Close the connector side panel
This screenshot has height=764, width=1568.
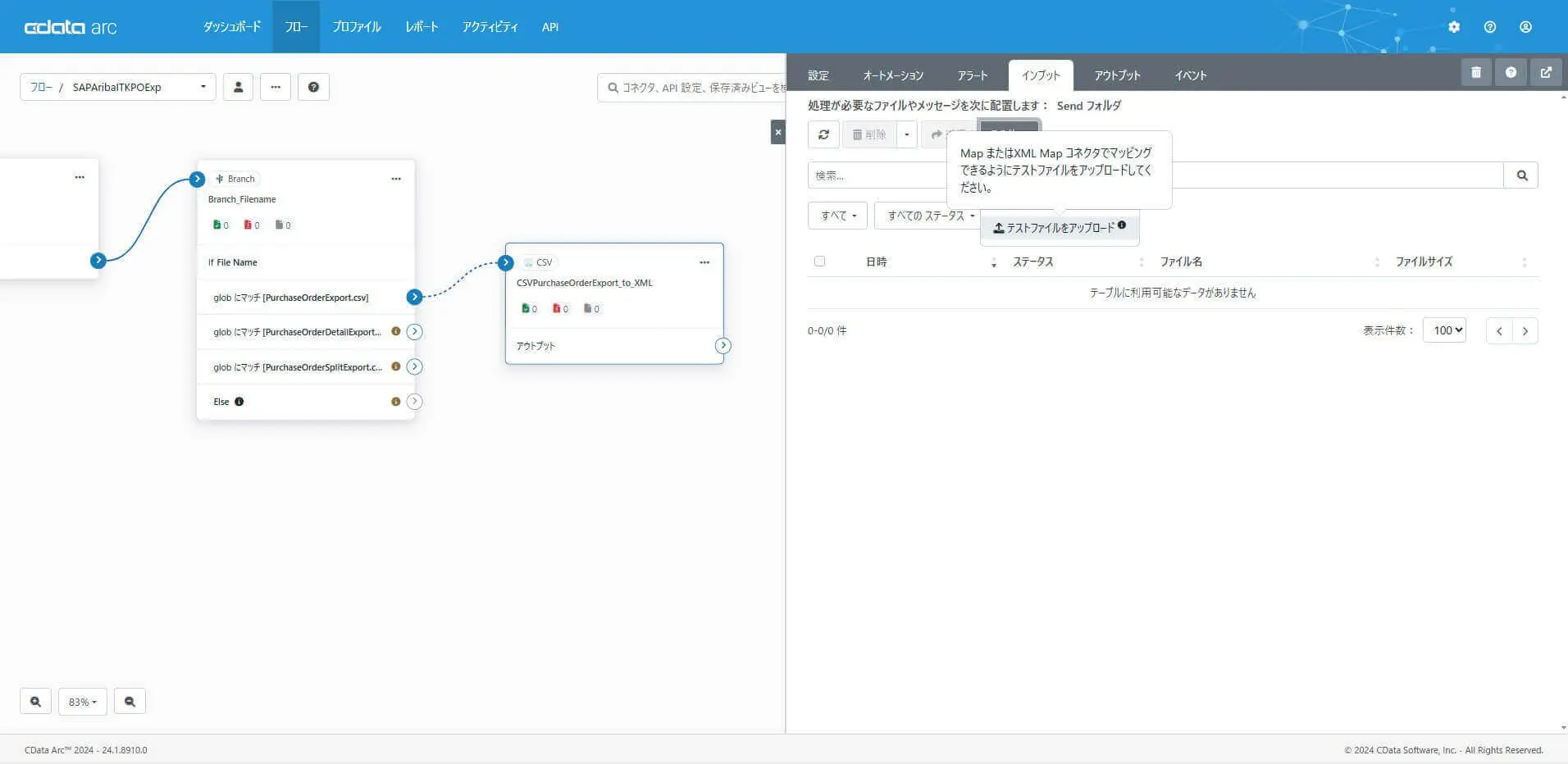(x=778, y=132)
